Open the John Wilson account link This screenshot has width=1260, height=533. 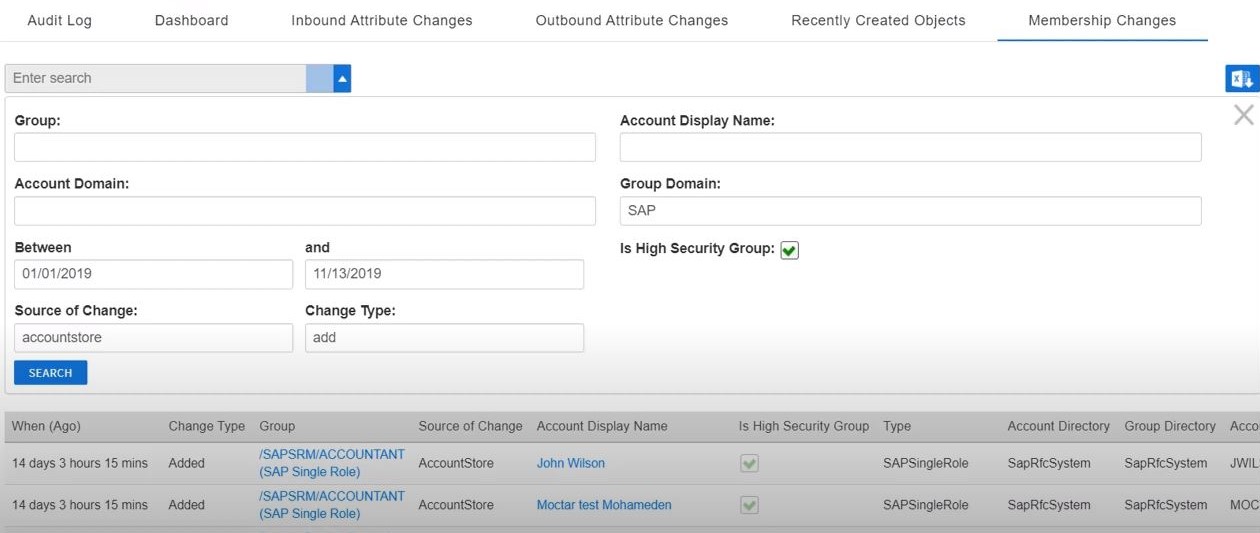click(570, 463)
